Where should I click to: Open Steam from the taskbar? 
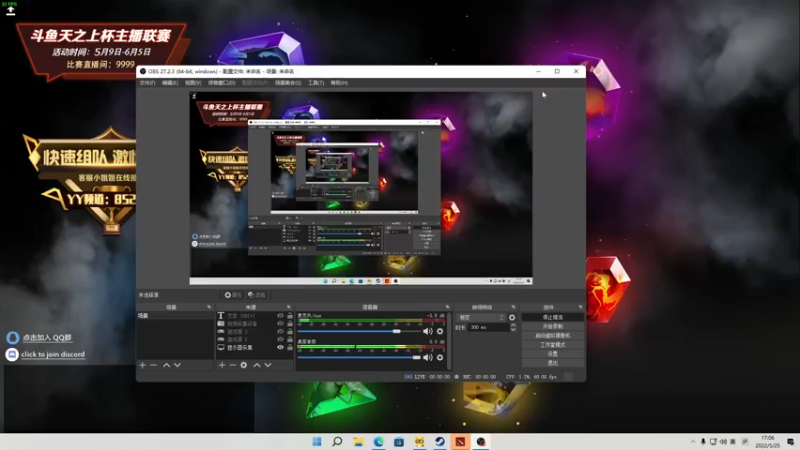click(440, 441)
